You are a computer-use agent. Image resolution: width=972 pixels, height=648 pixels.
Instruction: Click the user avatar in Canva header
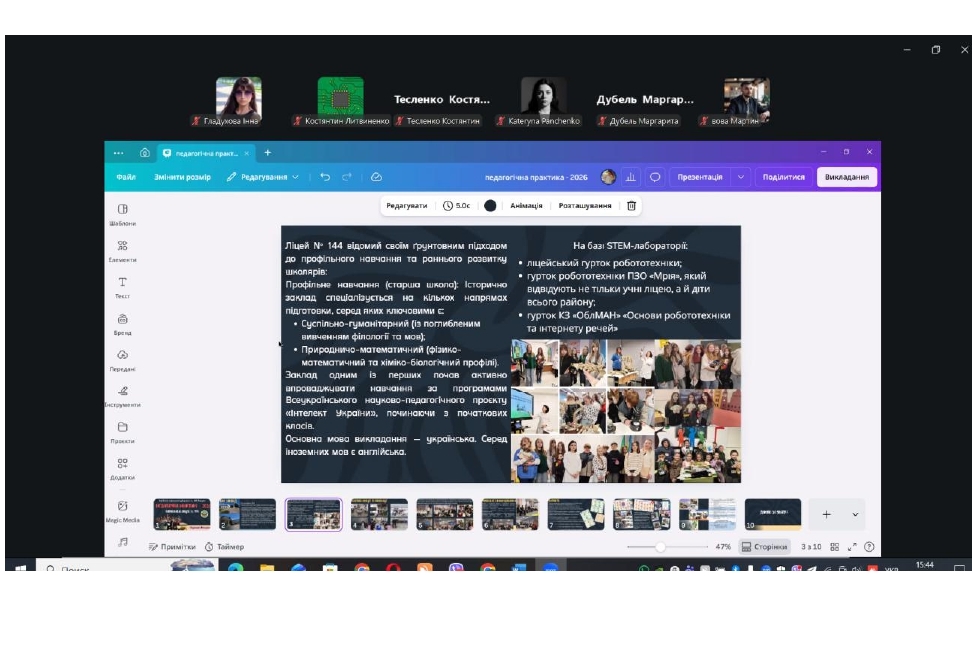coord(608,177)
